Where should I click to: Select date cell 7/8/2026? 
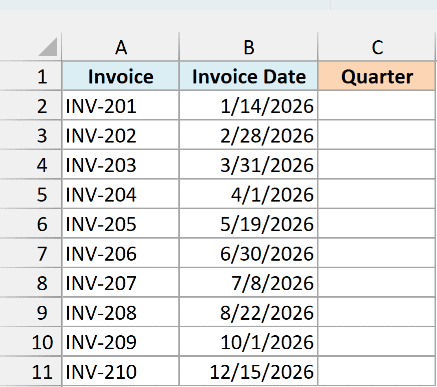[x=249, y=283]
